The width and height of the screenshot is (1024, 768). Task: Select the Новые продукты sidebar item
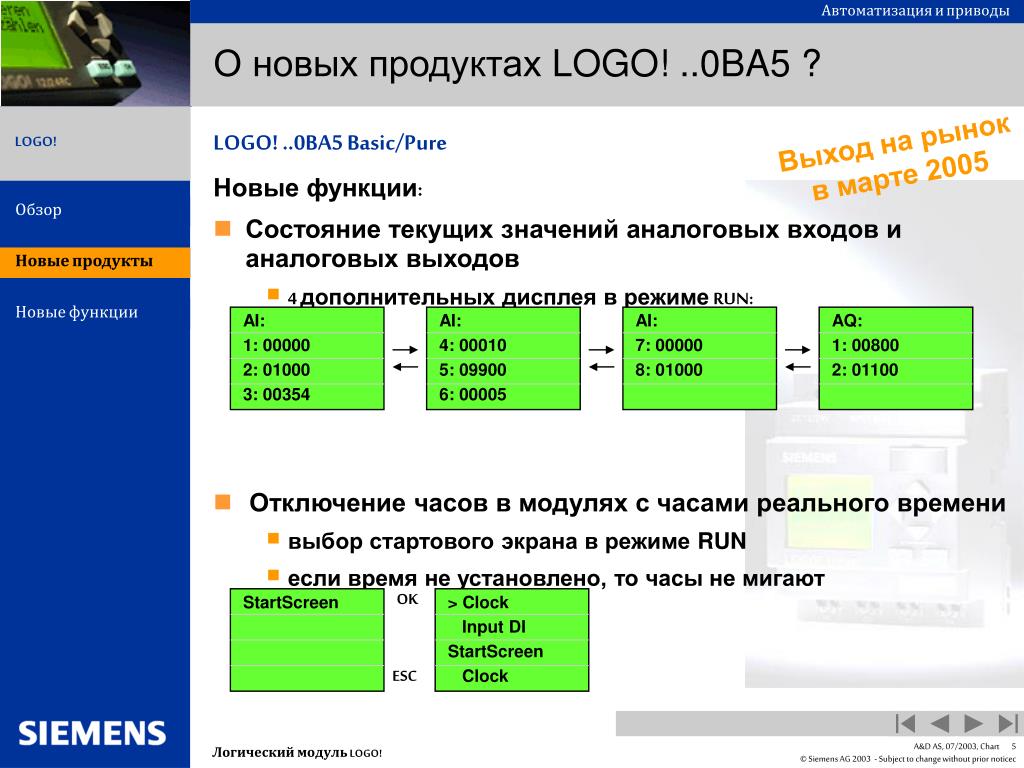(95, 262)
